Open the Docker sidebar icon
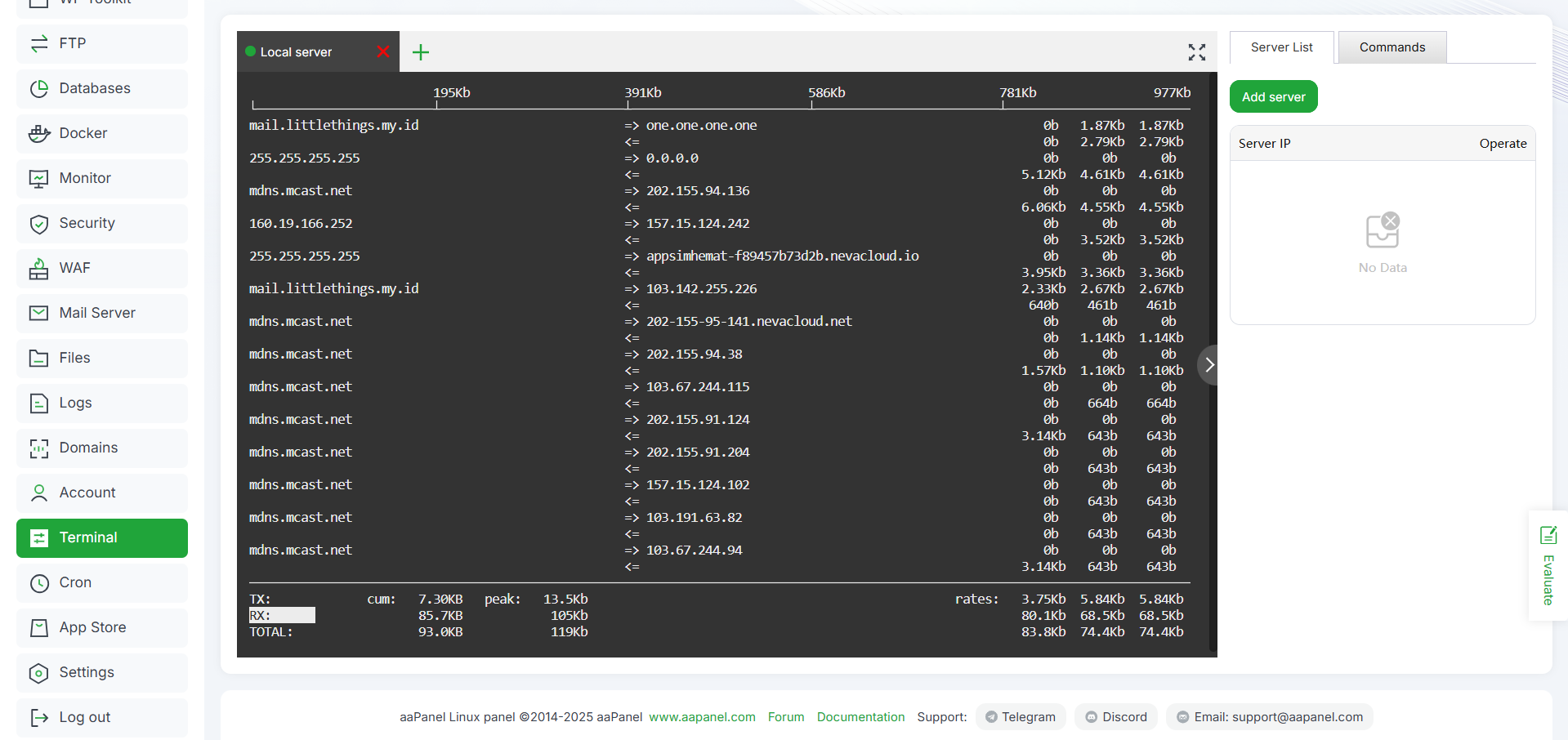 [39, 133]
